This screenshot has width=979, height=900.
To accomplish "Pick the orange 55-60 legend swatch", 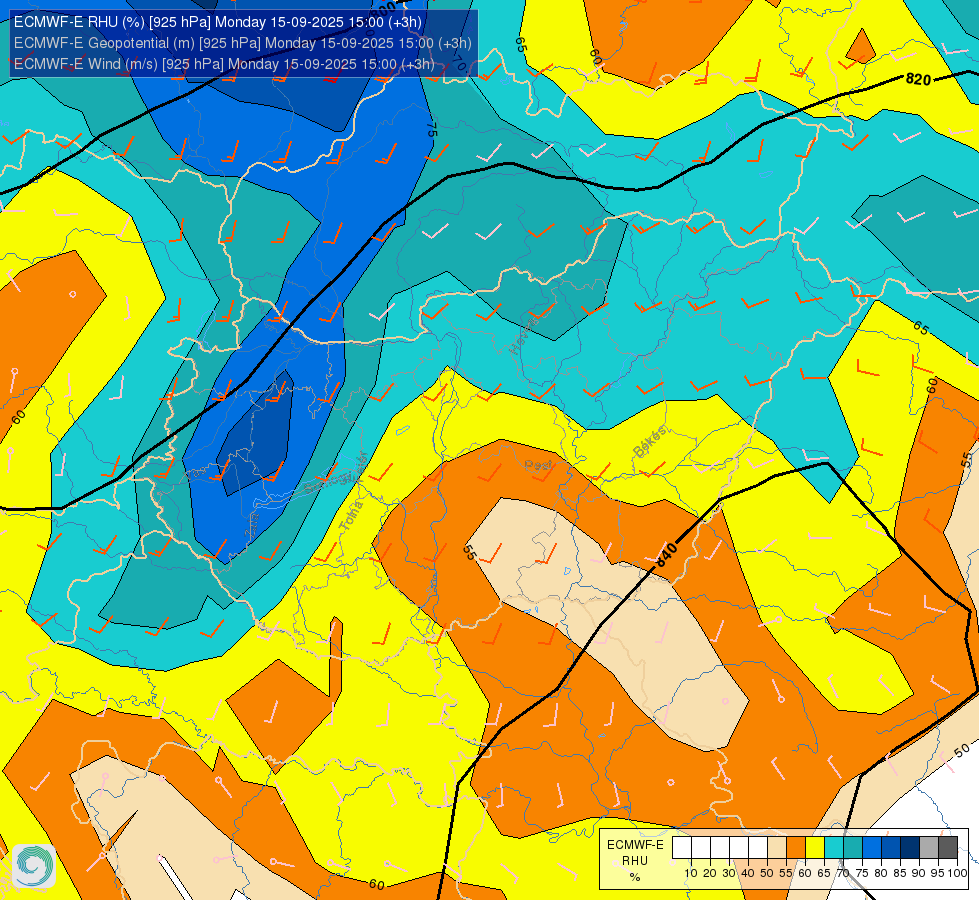I will click(795, 848).
